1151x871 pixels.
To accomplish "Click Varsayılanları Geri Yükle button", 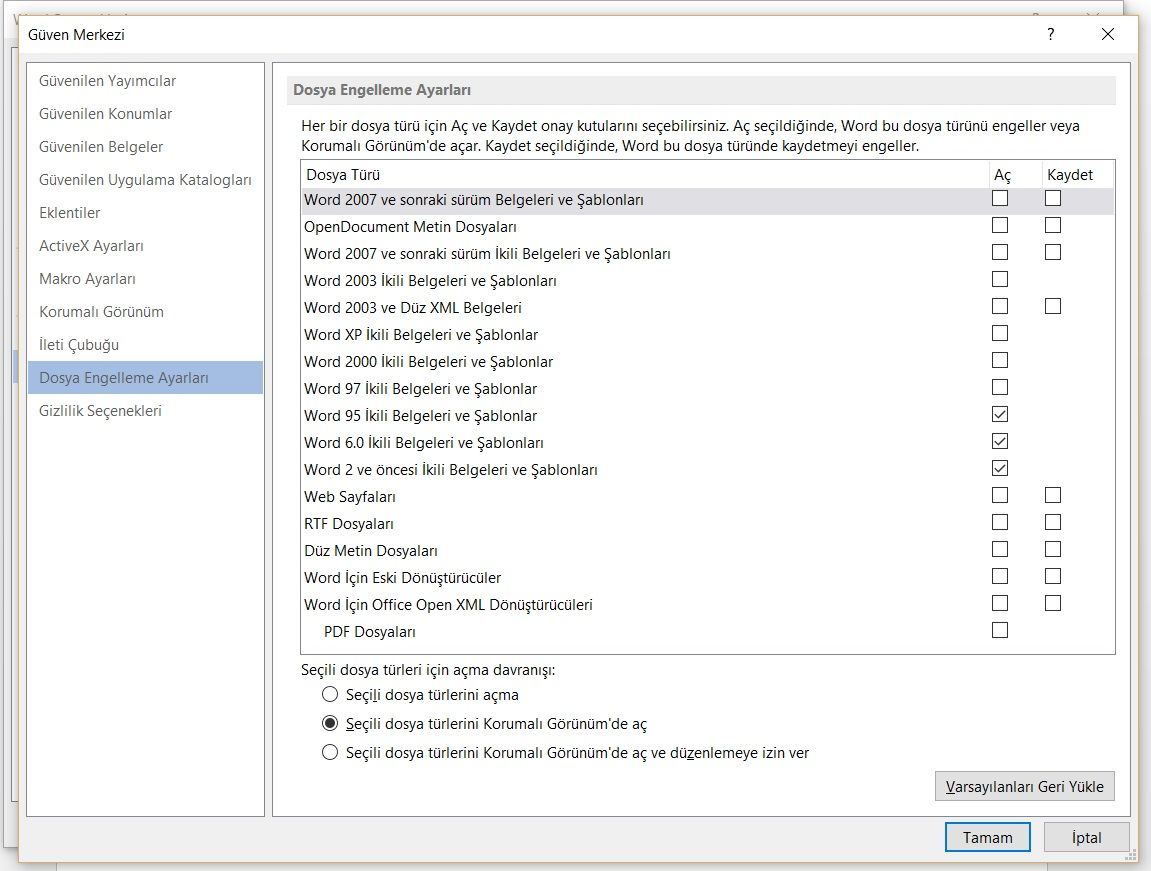I will [1024, 786].
